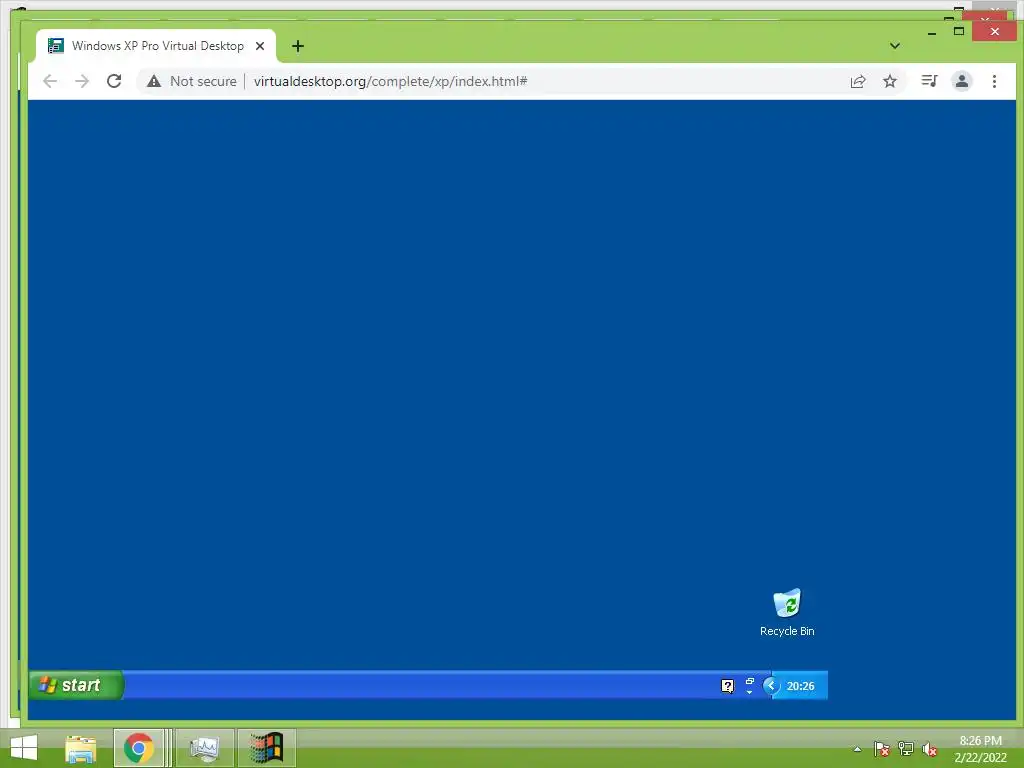
Task: Maximize the Chrome window
Action: coord(959,31)
